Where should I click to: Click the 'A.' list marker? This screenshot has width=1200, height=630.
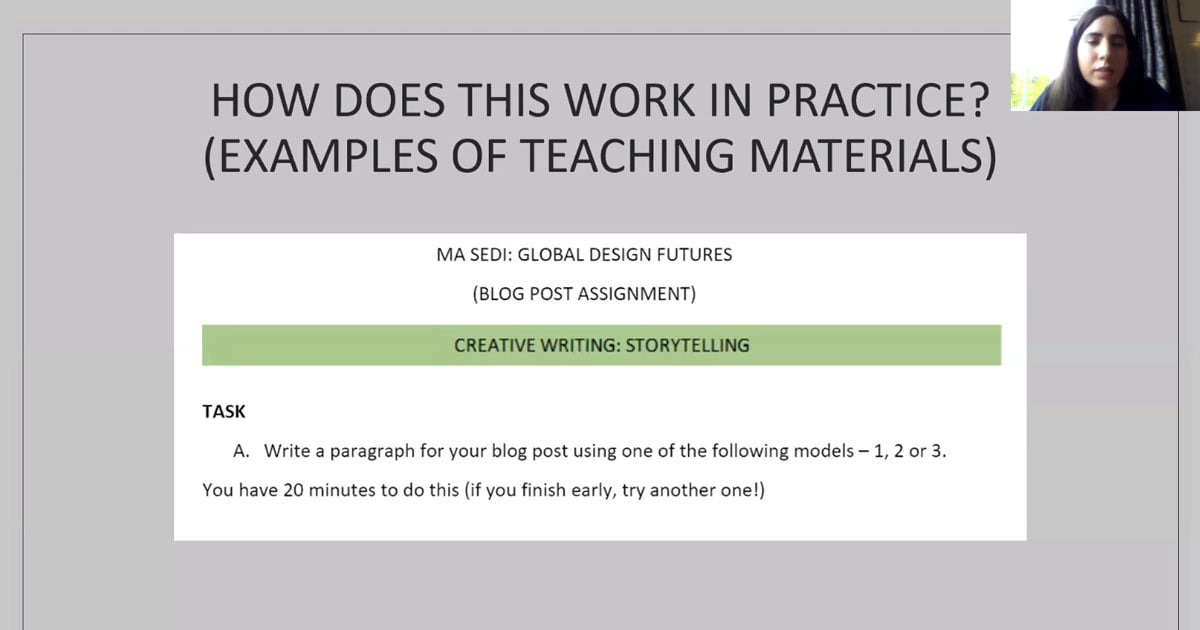(241, 451)
